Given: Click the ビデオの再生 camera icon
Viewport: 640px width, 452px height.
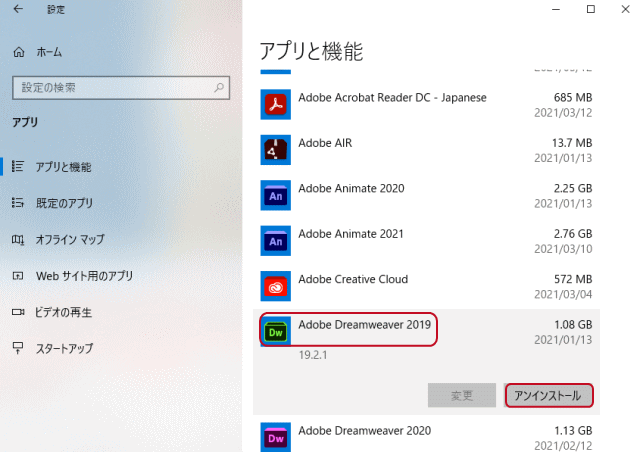Looking at the screenshot, I should coord(18,312).
